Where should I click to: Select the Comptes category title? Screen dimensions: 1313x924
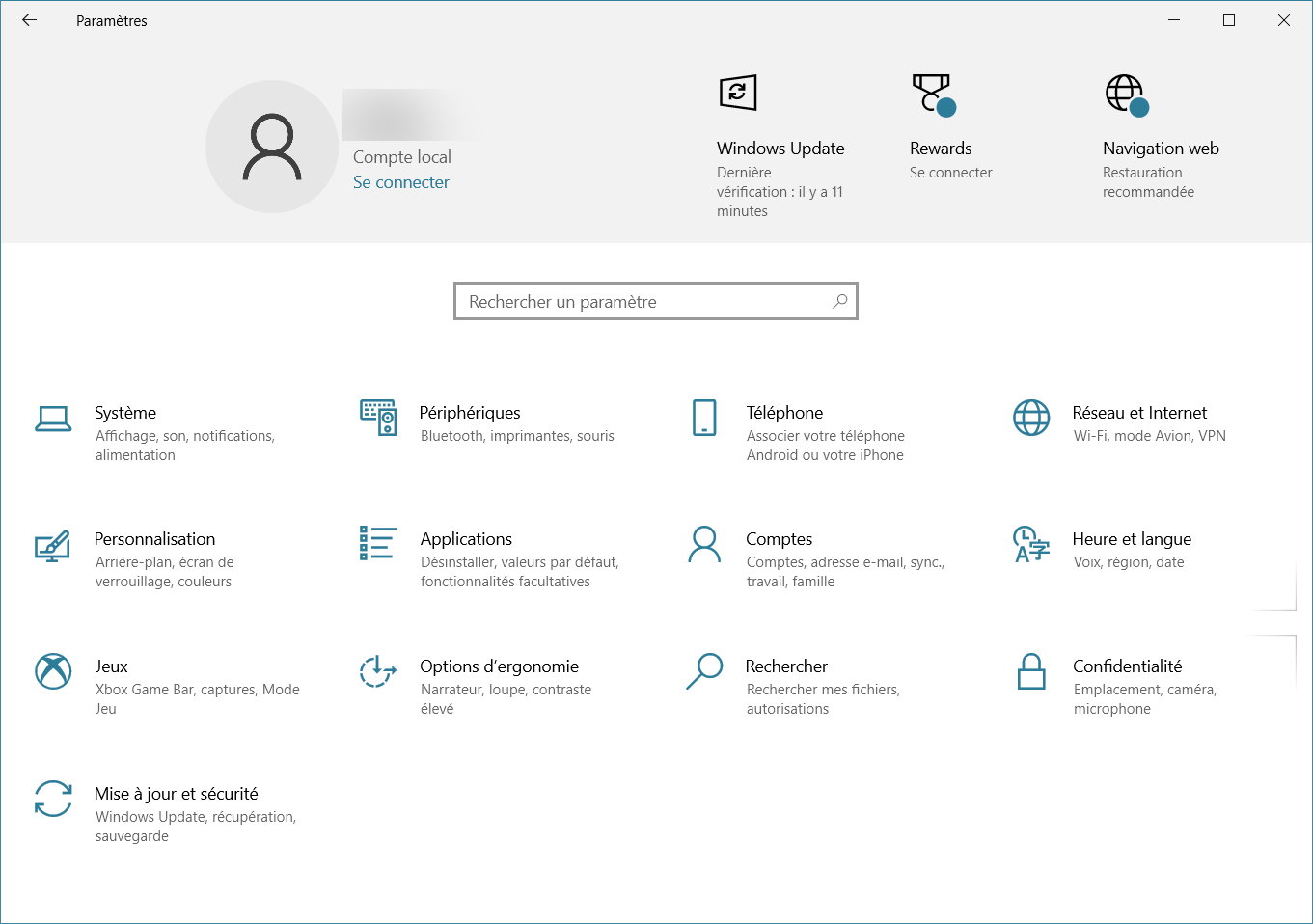[779, 539]
